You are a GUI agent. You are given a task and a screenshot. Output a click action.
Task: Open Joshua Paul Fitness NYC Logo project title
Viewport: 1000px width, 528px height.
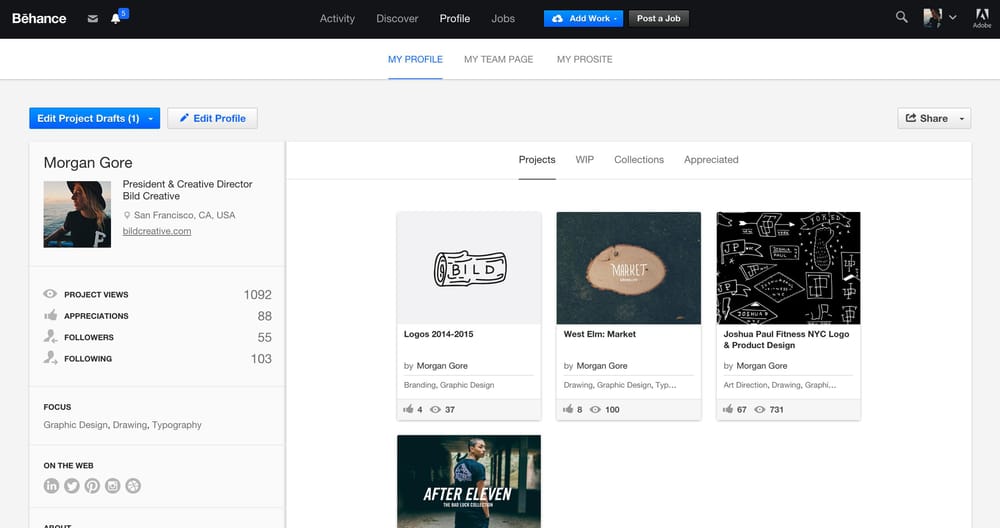point(786,339)
